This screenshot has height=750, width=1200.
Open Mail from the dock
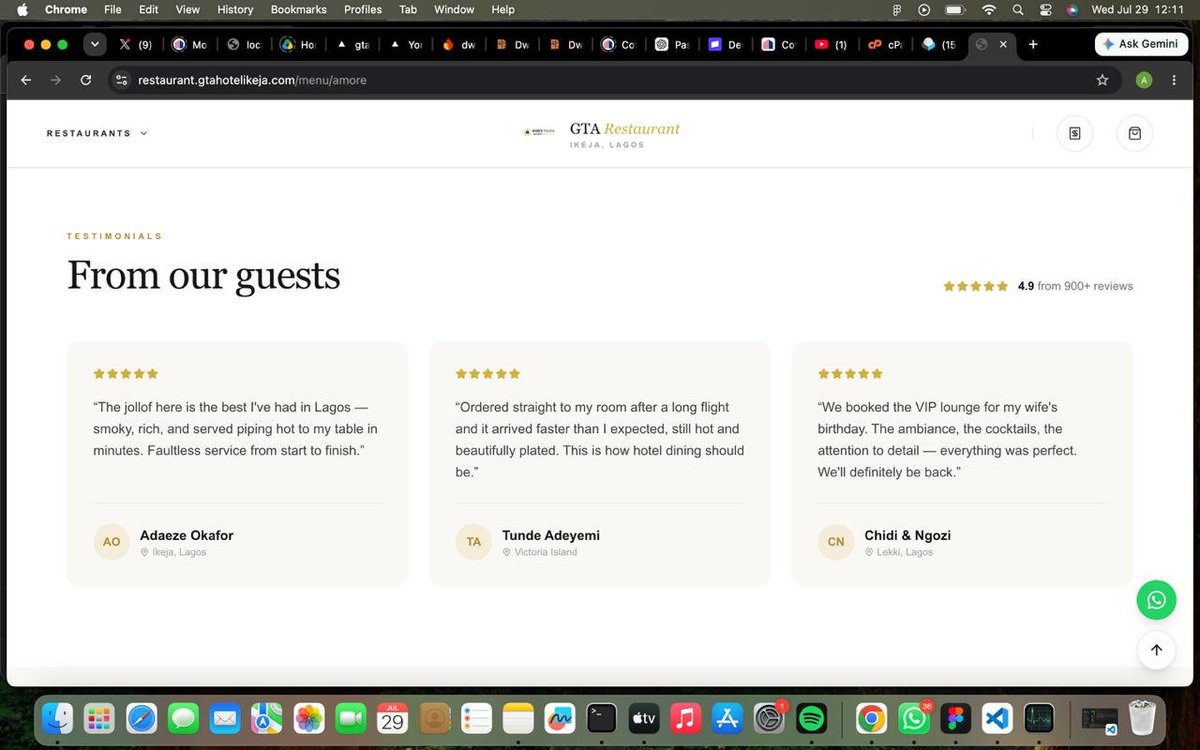coord(225,717)
